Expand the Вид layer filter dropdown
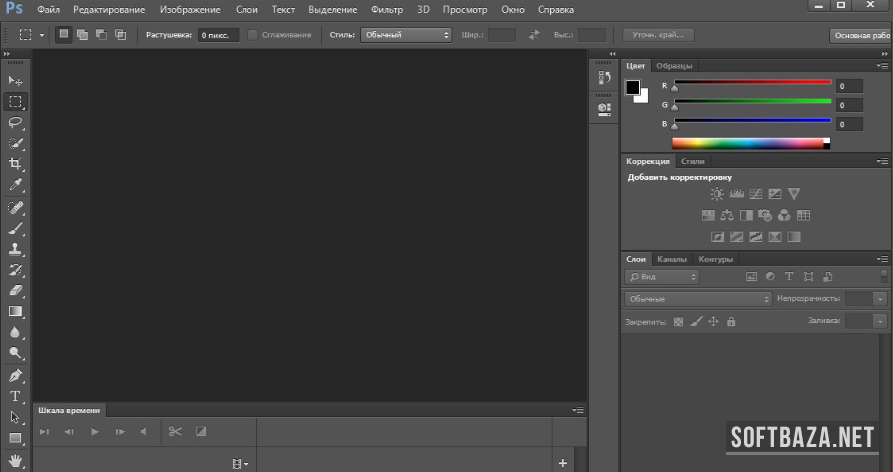 [662, 276]
